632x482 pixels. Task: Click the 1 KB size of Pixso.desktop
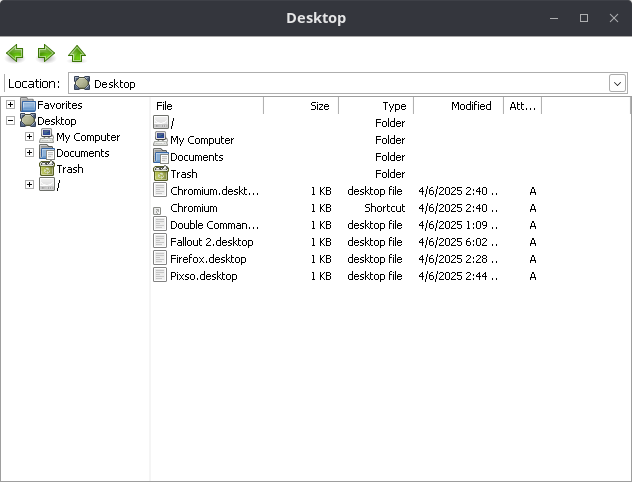(x=321, y=276)
